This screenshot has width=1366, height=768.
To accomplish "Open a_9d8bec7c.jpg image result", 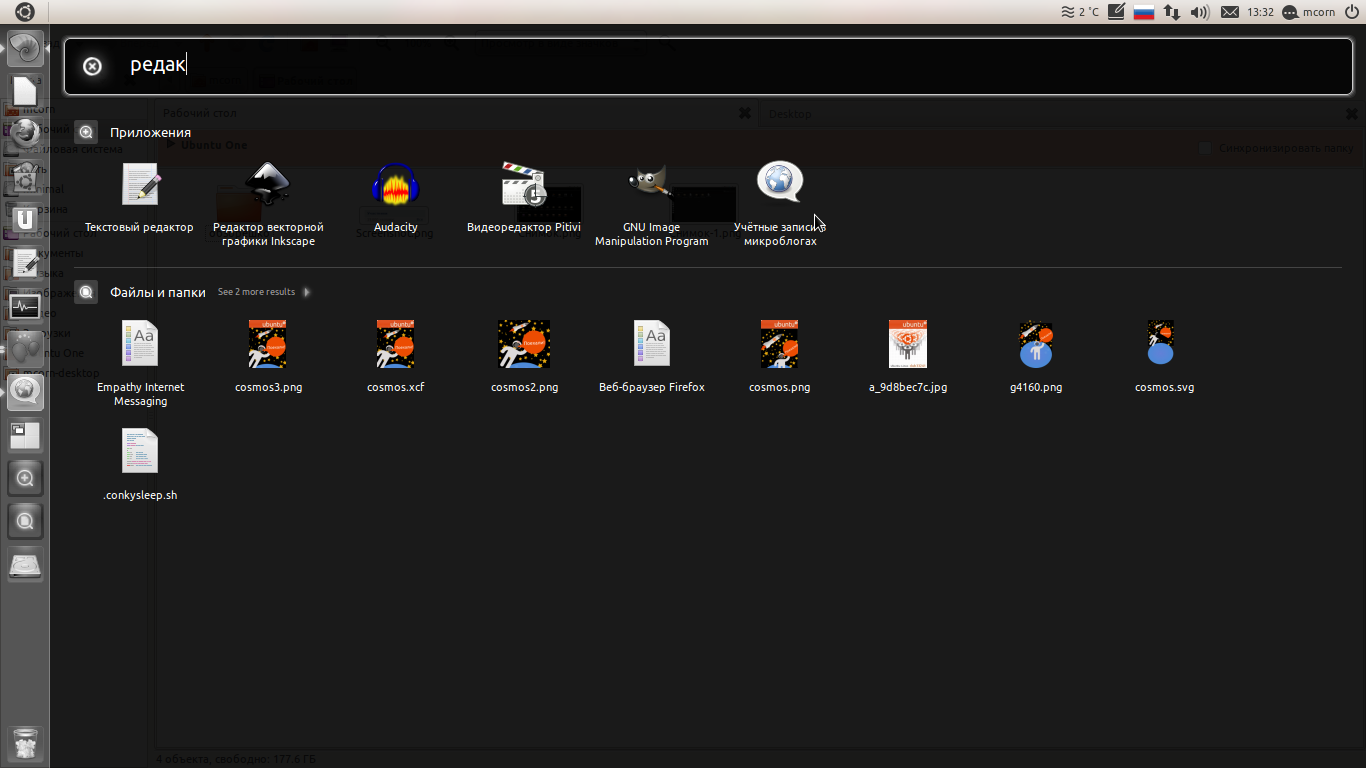I will pos(908,357).
